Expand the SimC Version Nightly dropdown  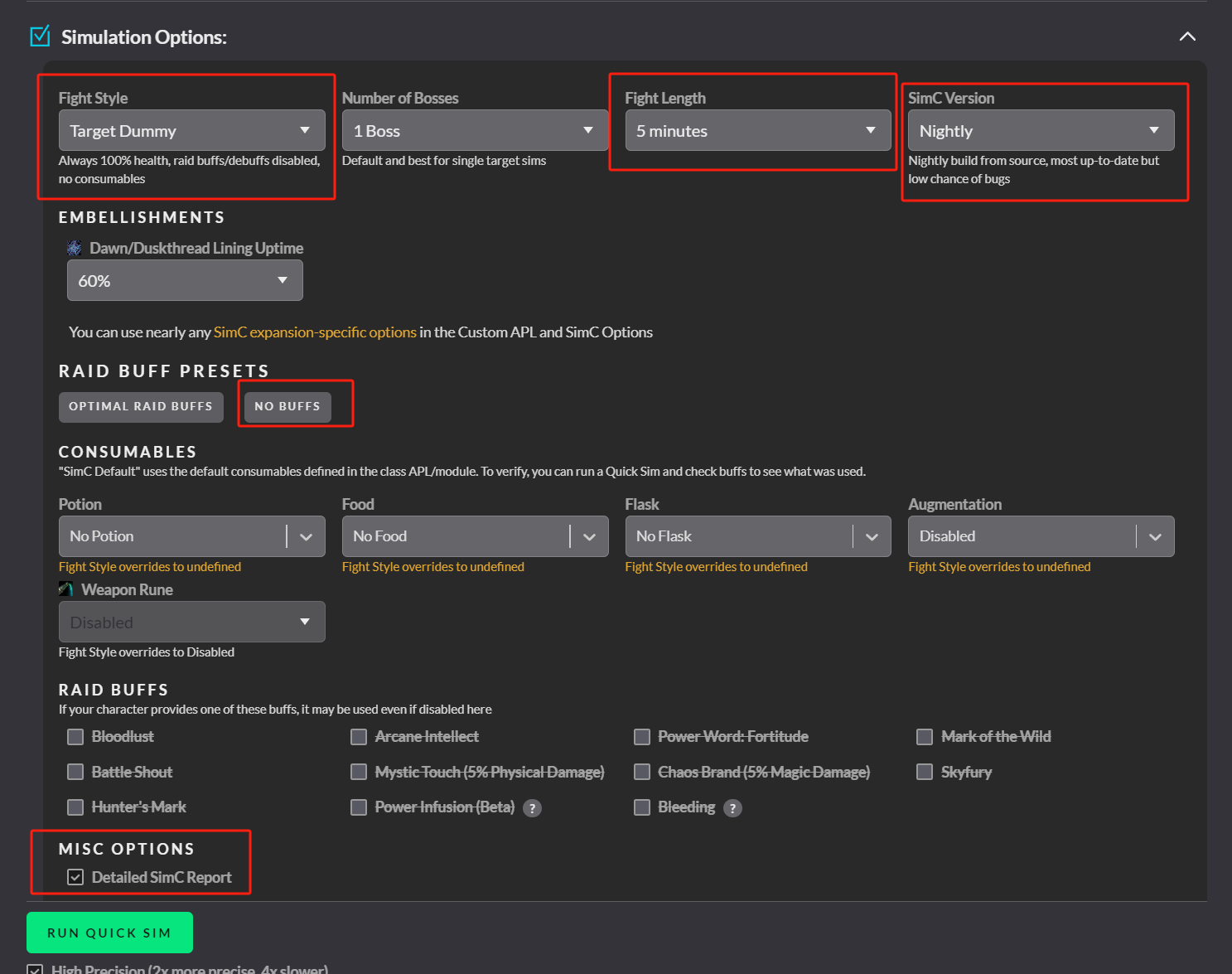(1041, 131)
